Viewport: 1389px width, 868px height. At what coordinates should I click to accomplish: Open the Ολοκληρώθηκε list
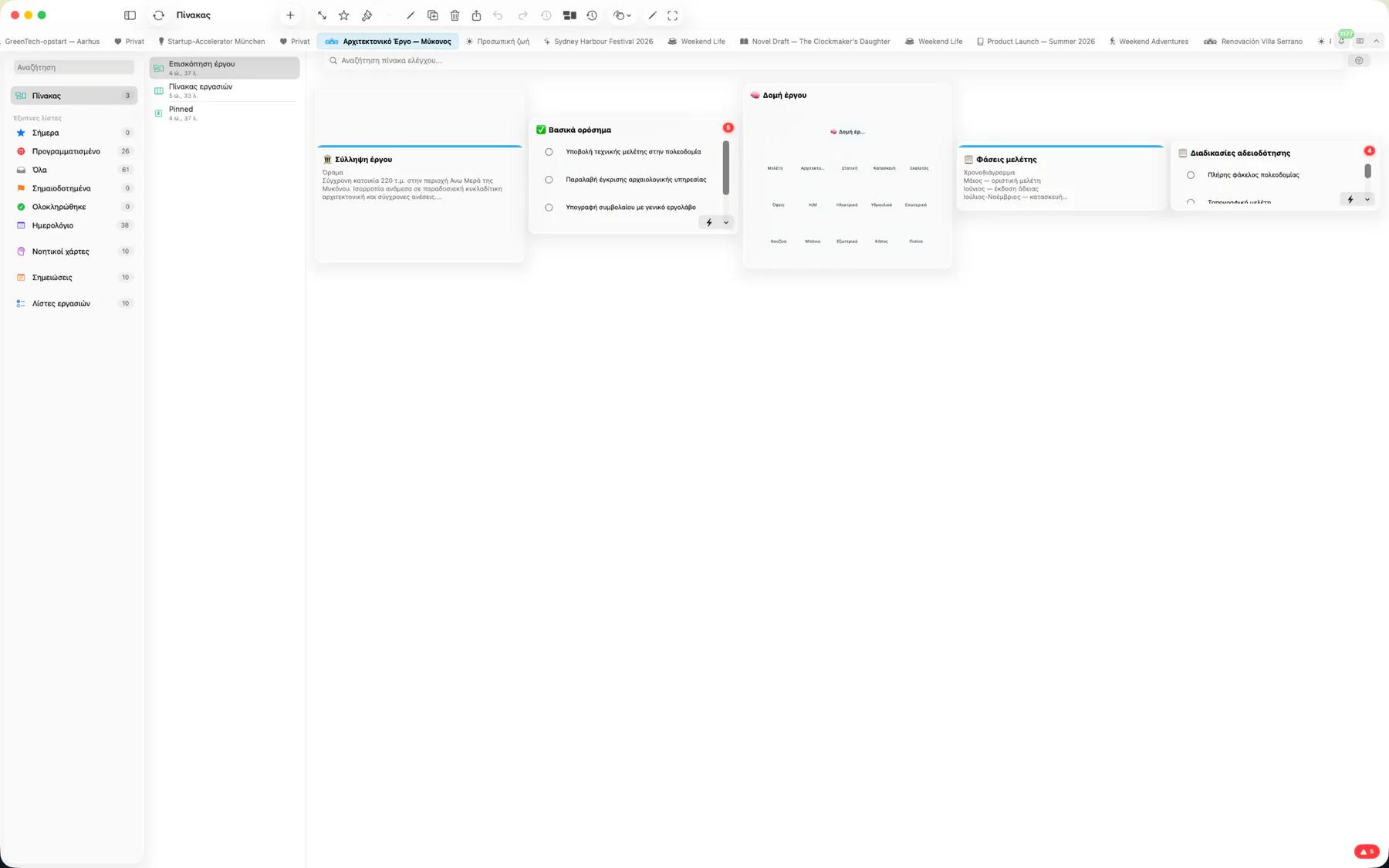pos(74,207)
